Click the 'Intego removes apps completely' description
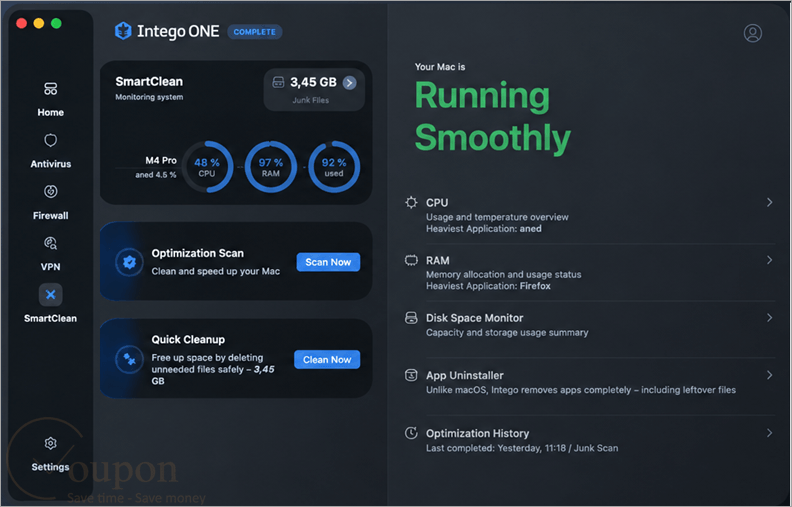 click(581, 390)
